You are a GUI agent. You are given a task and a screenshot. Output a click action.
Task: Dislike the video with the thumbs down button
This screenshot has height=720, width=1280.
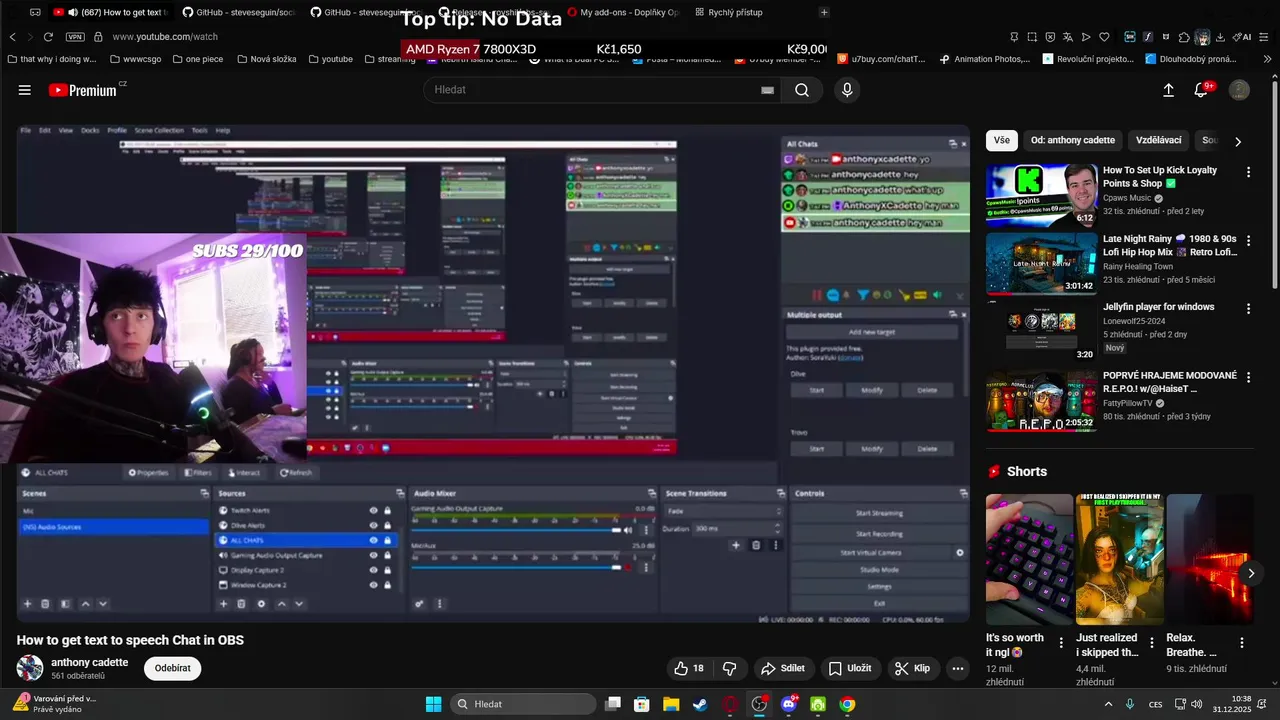click(730, 668)
